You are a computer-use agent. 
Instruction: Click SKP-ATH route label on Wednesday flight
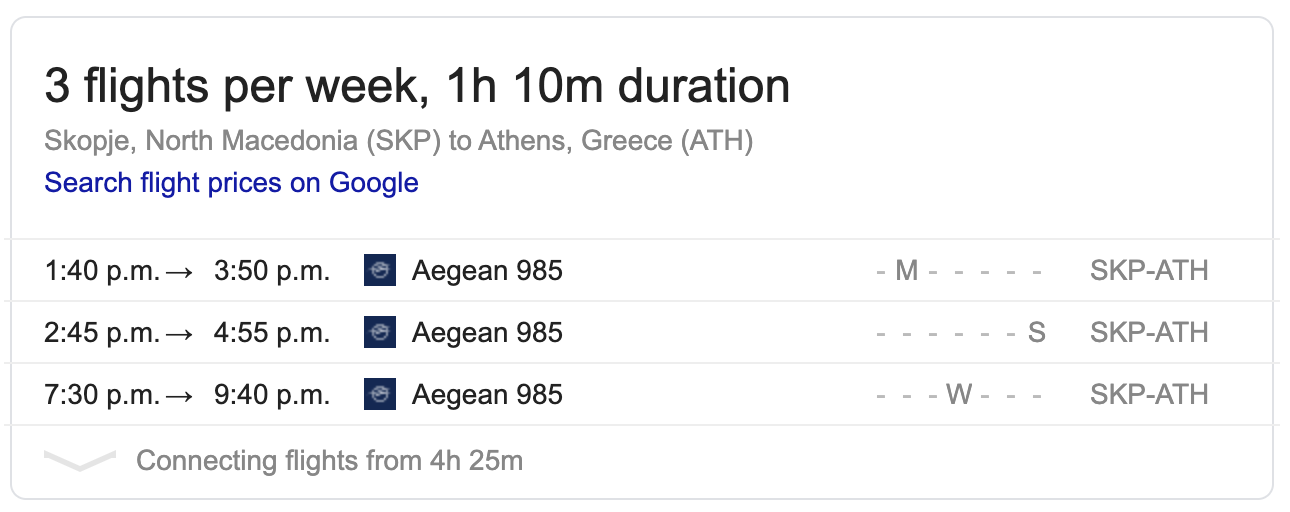tap(1149, 395)
